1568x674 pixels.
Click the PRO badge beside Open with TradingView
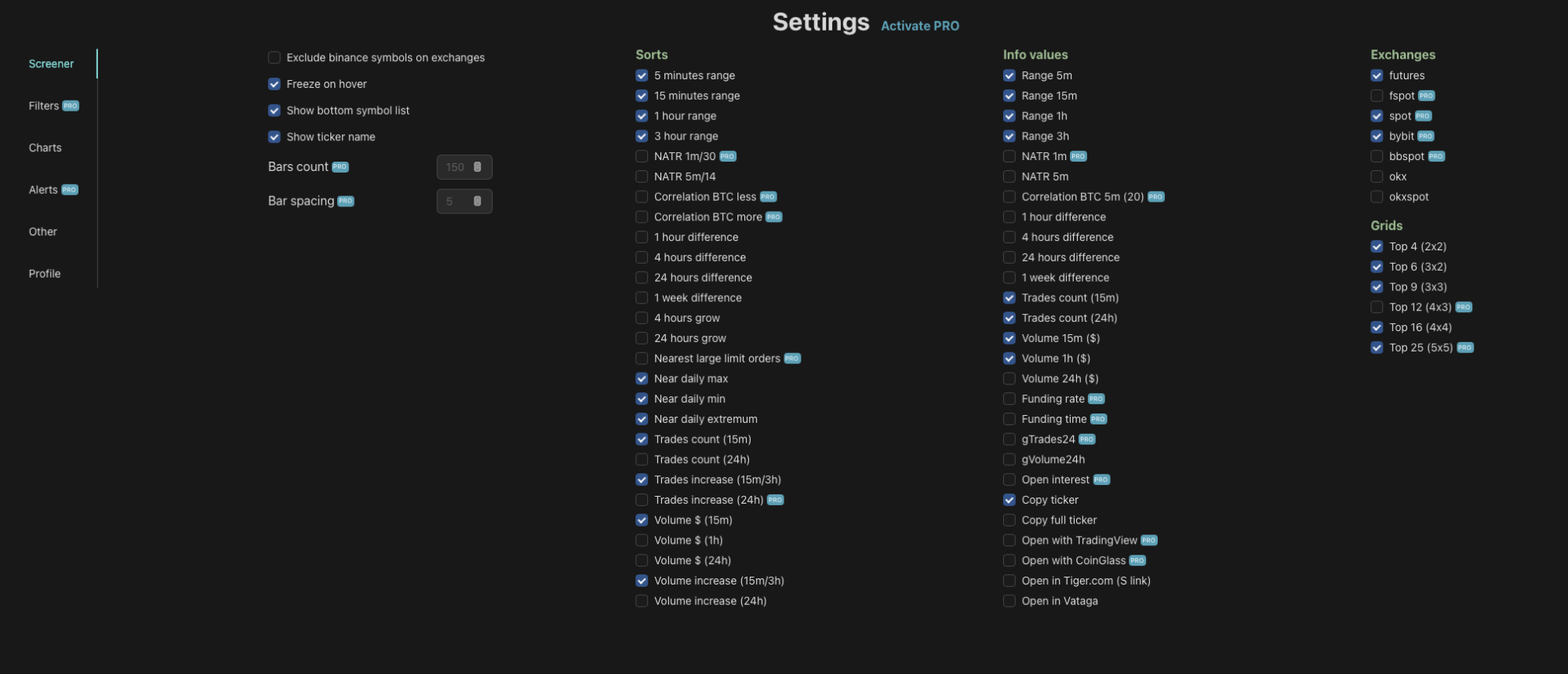pos(1149,541)
